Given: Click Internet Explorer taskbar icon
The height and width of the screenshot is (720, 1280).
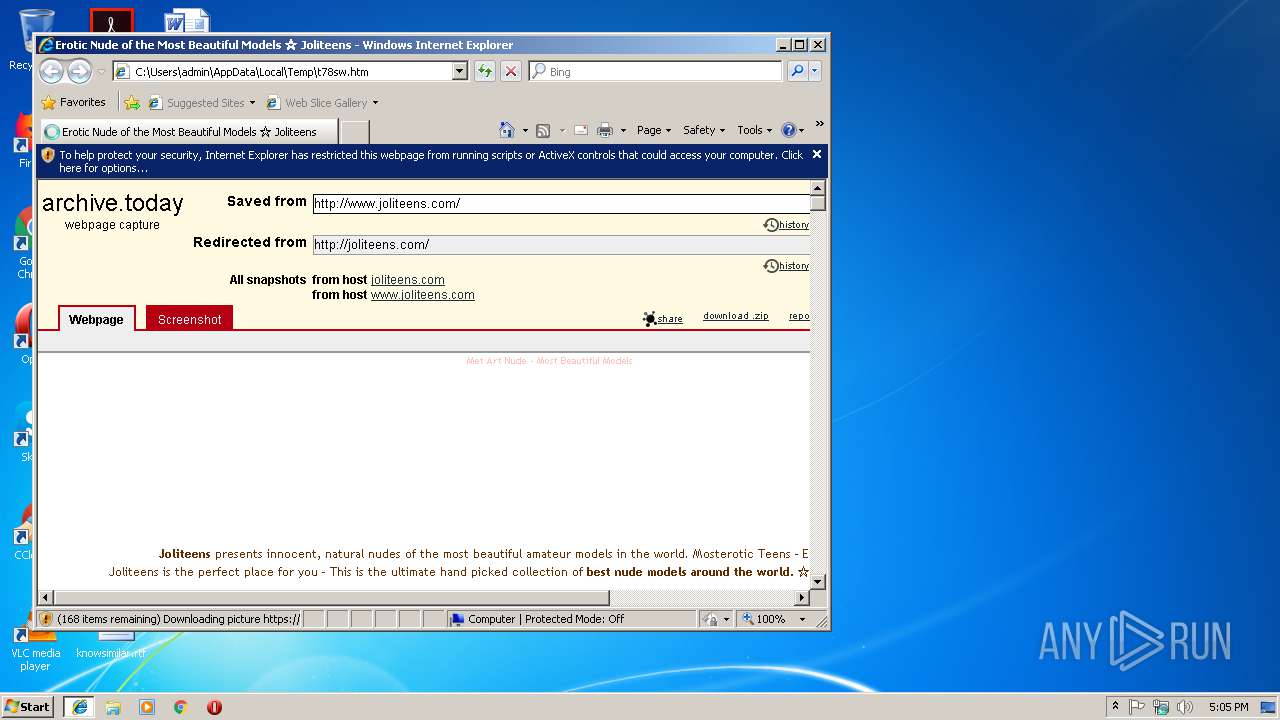Looking at the screenshot, I should click(79, 706).
